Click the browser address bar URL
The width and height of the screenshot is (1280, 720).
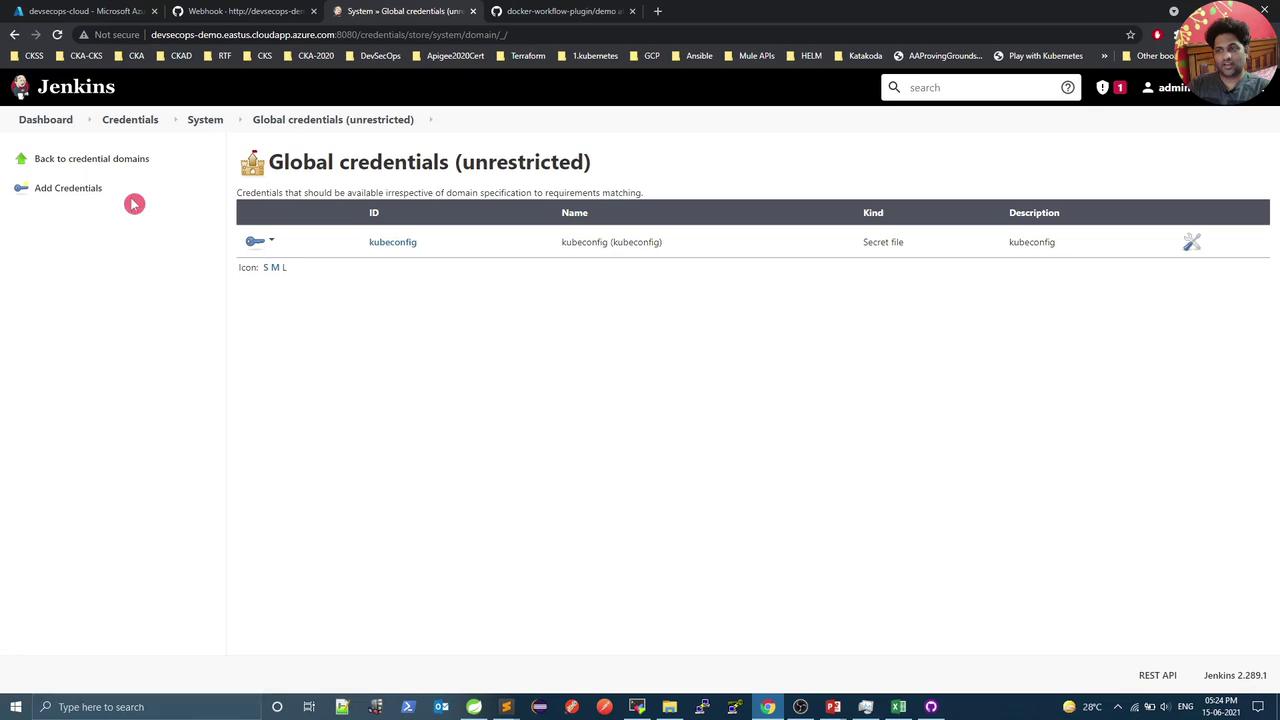click(329, 34)
